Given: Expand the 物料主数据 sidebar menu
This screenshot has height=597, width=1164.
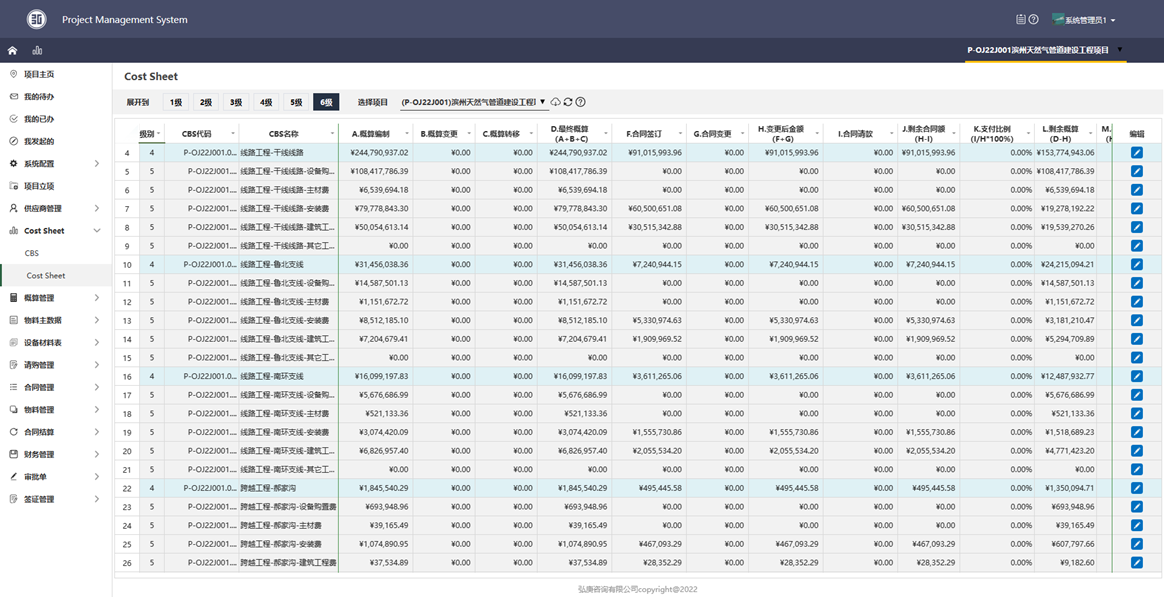Looking at the screenshot, I should [56, 320].
